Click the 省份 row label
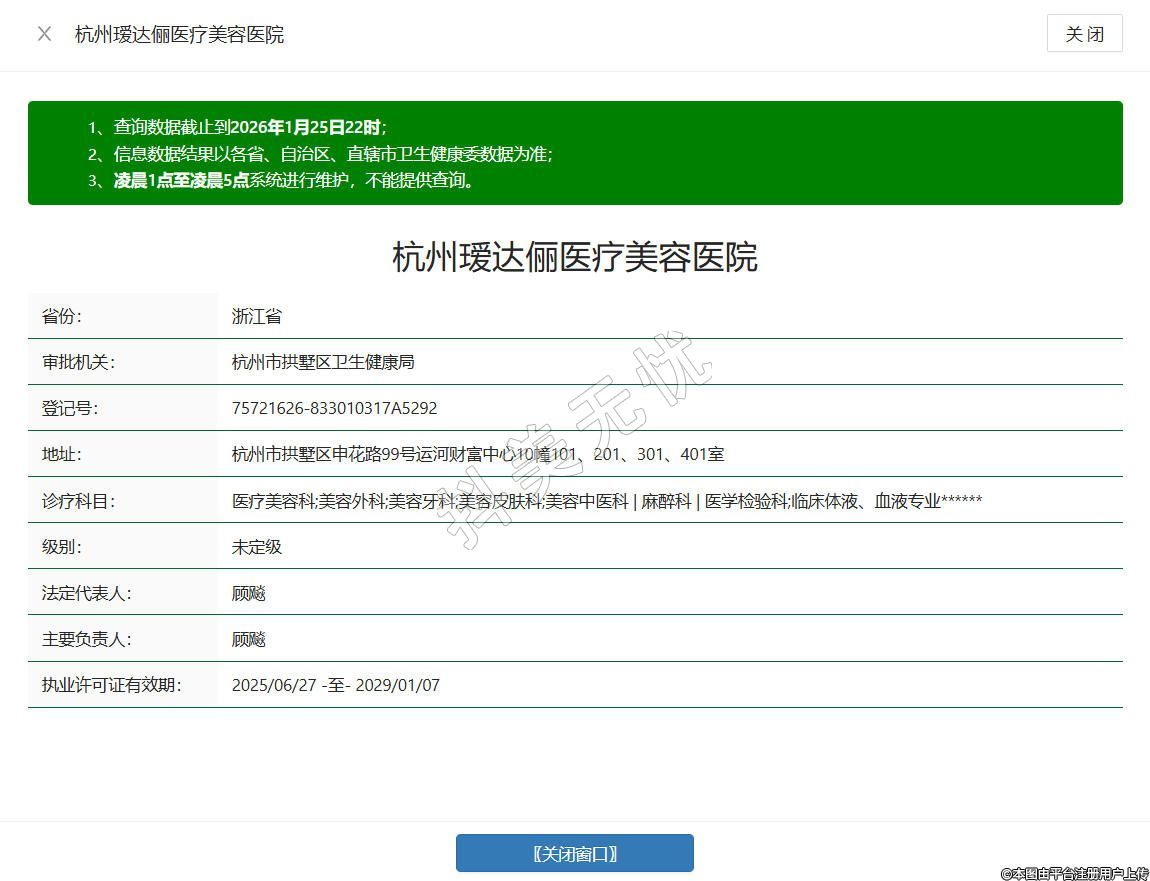 [62, 316]
